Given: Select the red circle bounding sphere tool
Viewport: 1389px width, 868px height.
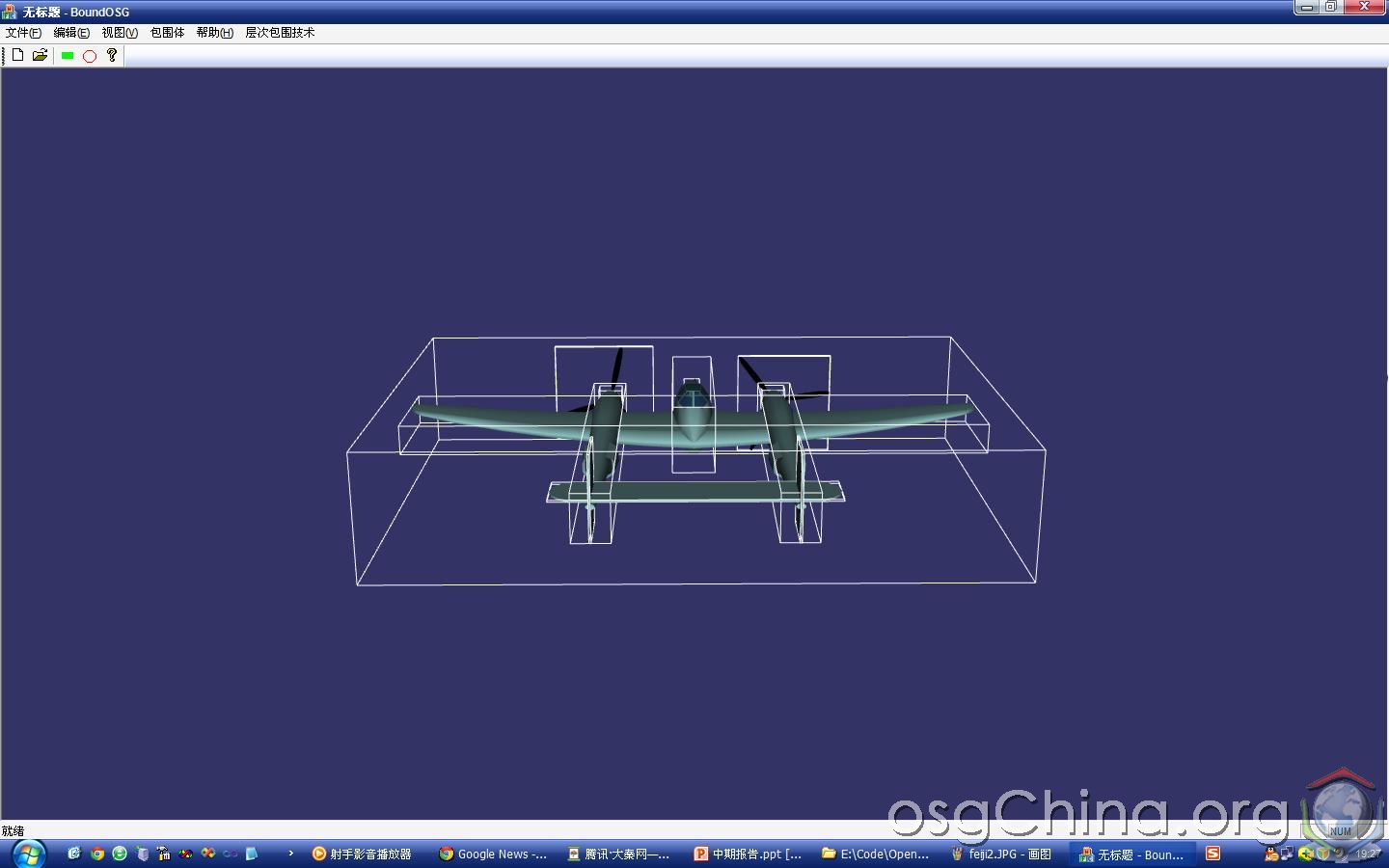Looking at the screenshot, I should pos(90,56).
